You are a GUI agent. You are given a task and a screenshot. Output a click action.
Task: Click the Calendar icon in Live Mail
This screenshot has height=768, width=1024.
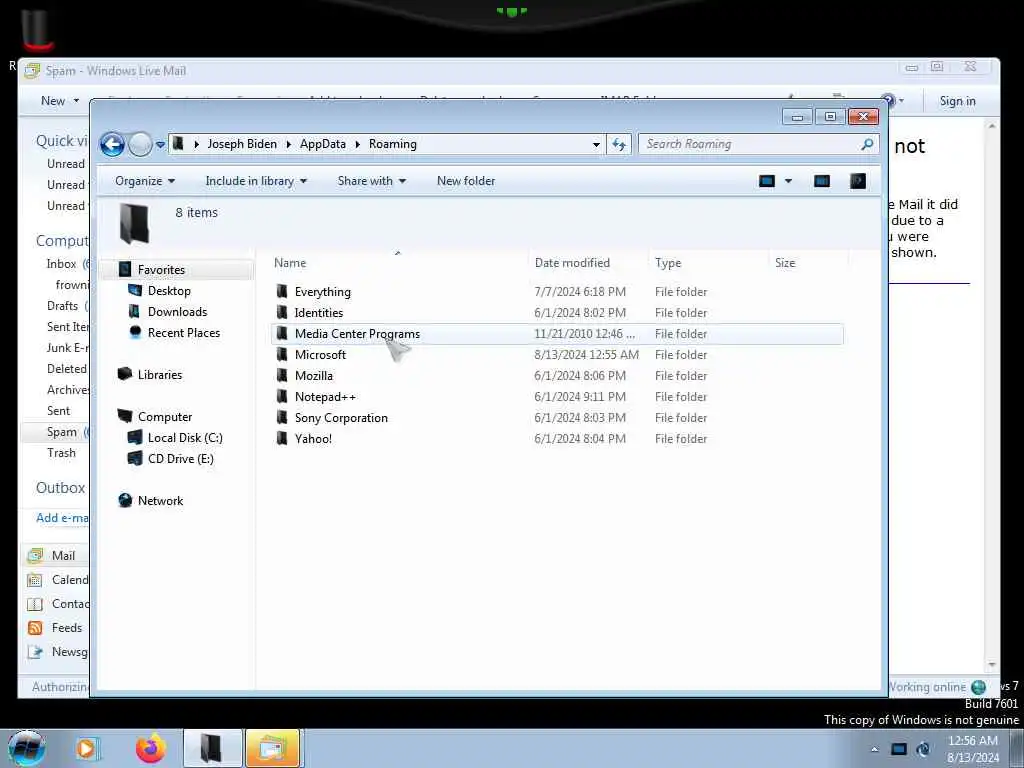(35, 580)
